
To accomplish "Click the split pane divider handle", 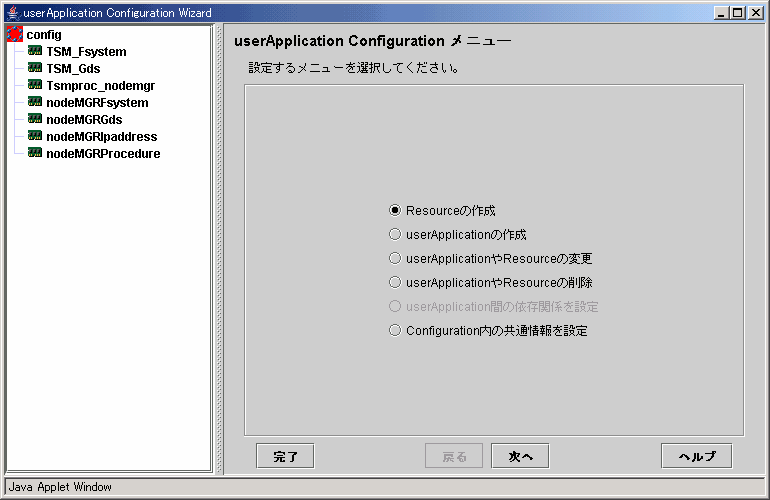I will point(220,249).
